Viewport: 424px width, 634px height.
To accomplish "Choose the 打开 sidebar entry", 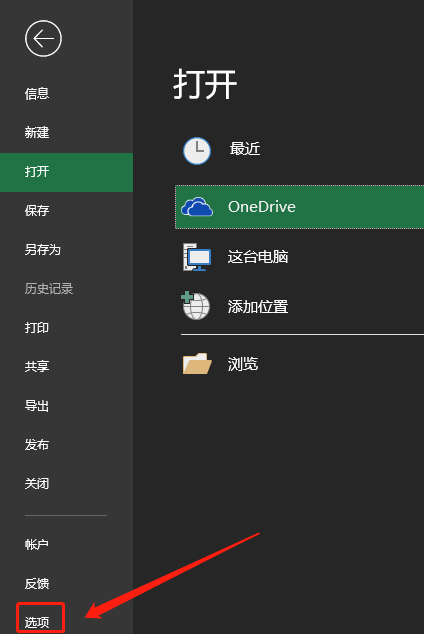I will coord(66,172).
